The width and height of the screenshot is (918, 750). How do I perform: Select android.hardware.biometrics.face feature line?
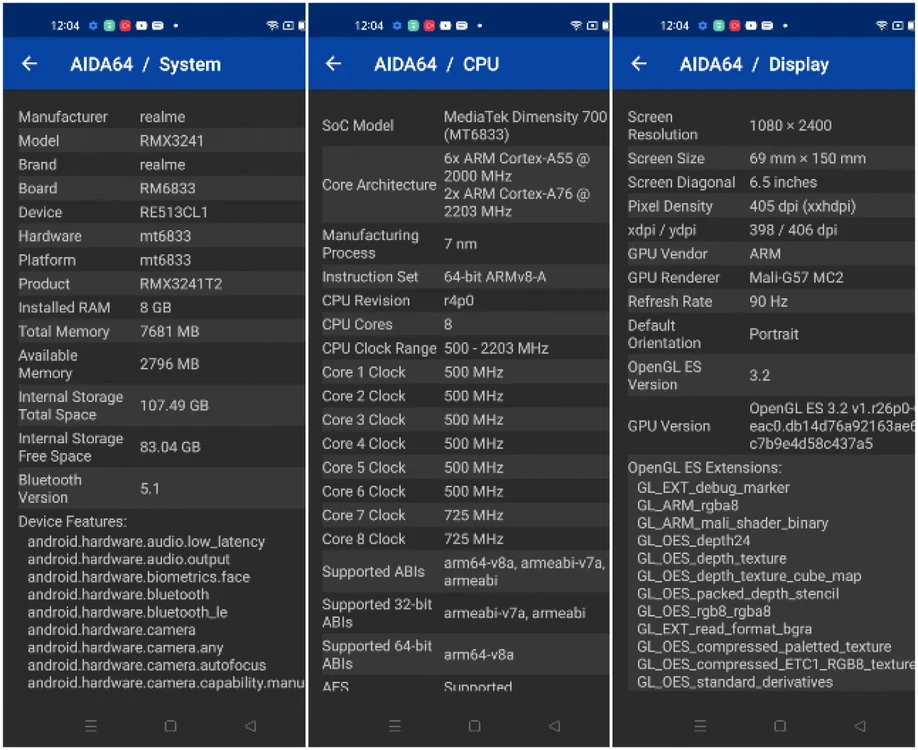(139, 577)
